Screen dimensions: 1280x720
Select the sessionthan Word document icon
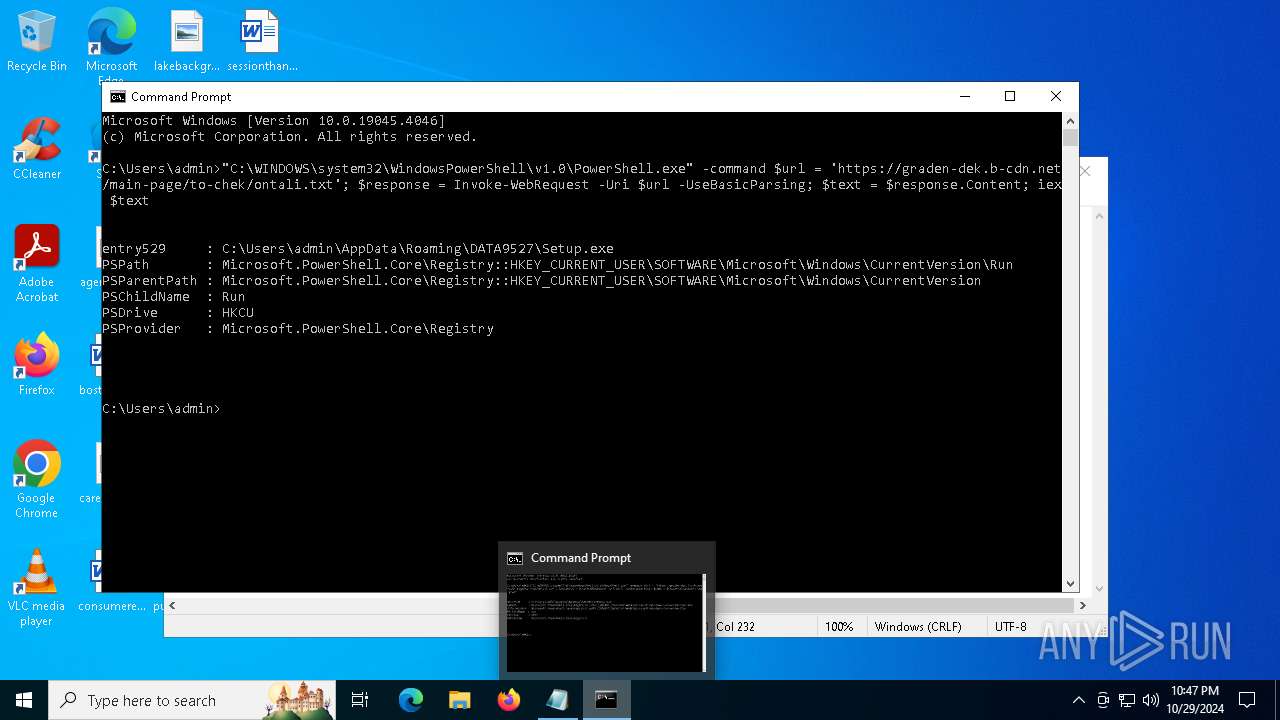click(262, 42)
